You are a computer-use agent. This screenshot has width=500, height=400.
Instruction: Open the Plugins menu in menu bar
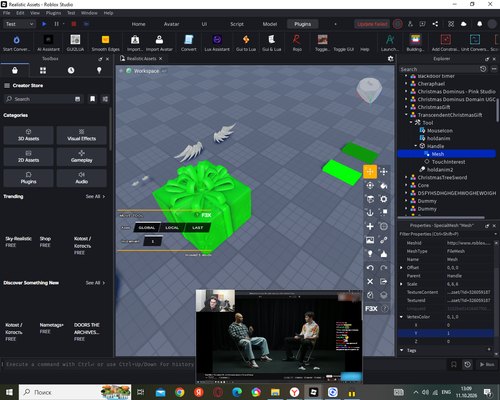pos(53,13)
